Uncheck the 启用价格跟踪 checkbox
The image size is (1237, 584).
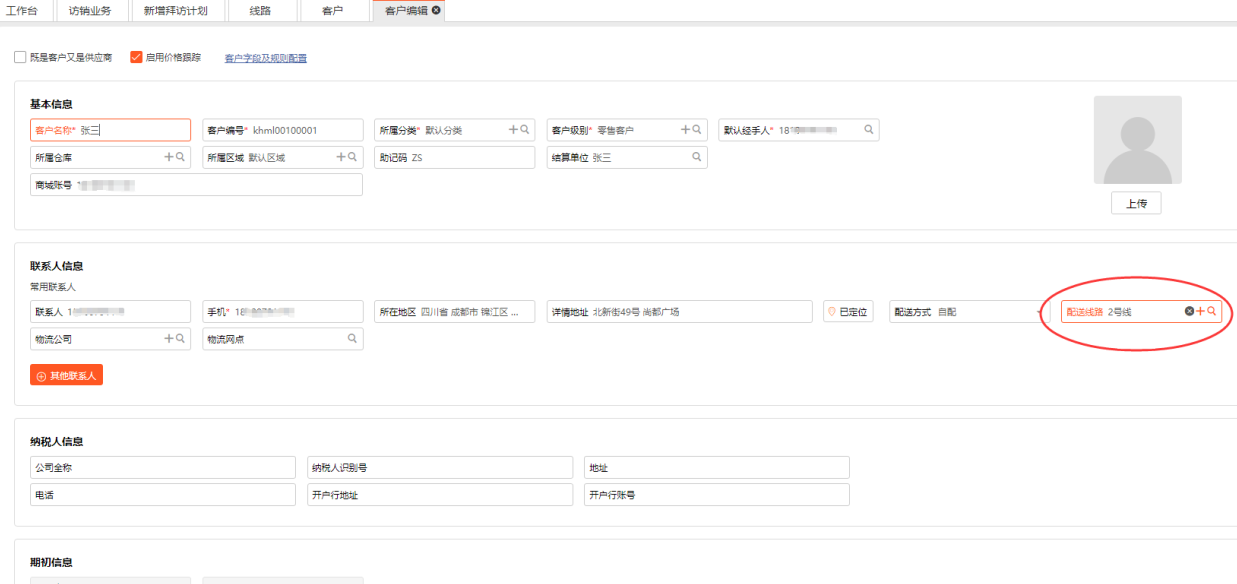[x=136, y=58]
